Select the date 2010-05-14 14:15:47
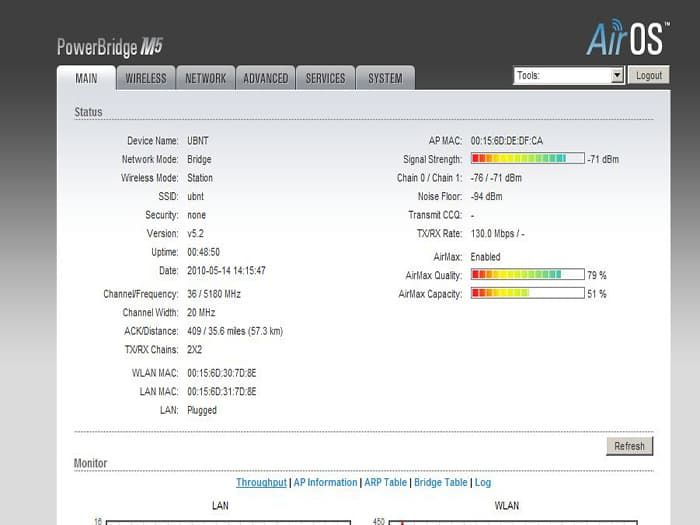Viewport: 700px width, 525px height. pos(226,271)
